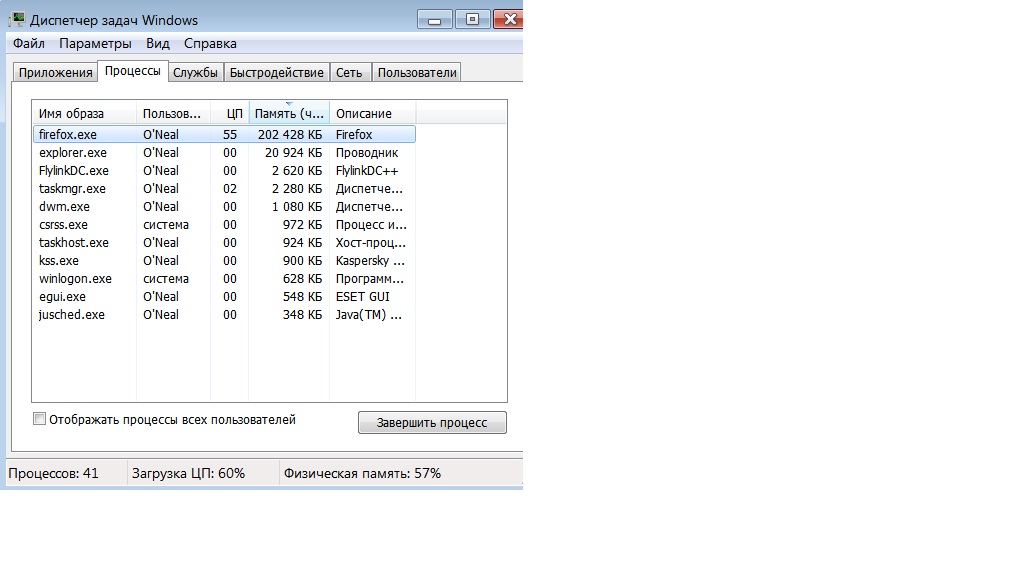Viewport: 1009px width, 588px height.
Task: Click система user cell for winlogon.exe
Action: coord(166,279)
